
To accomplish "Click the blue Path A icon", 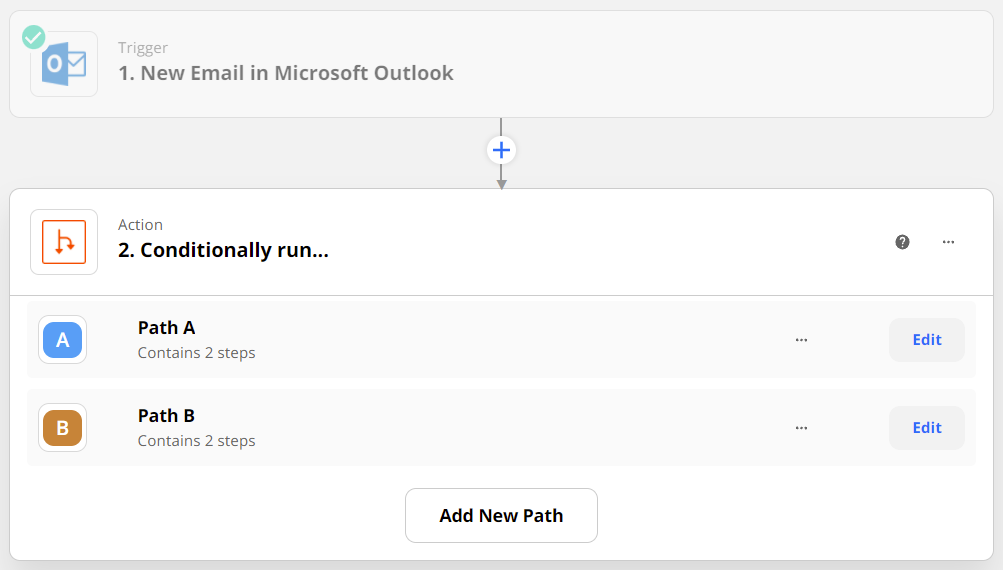I will pyautogui.click(x=62, y=340).
